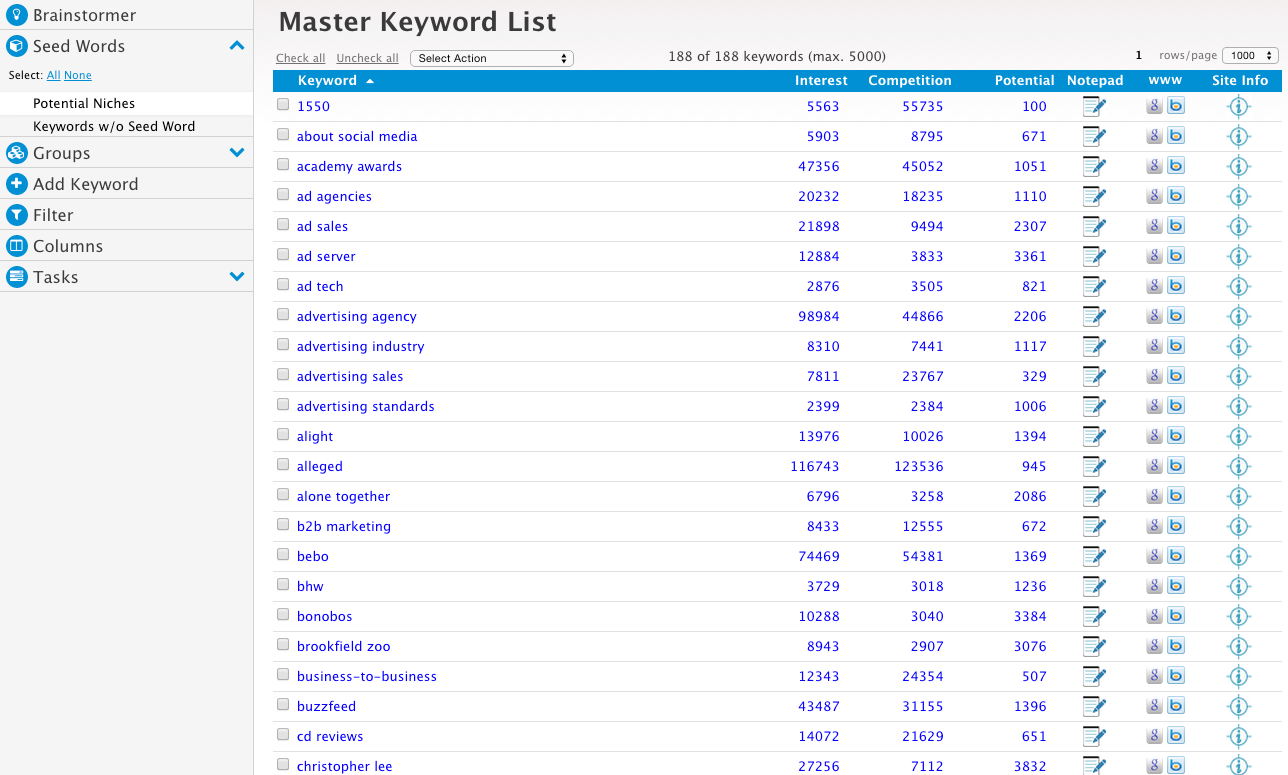Open the Site Info icon for "buzzfeed"
1288x775 pixels.
click(x=1239, y=706)
